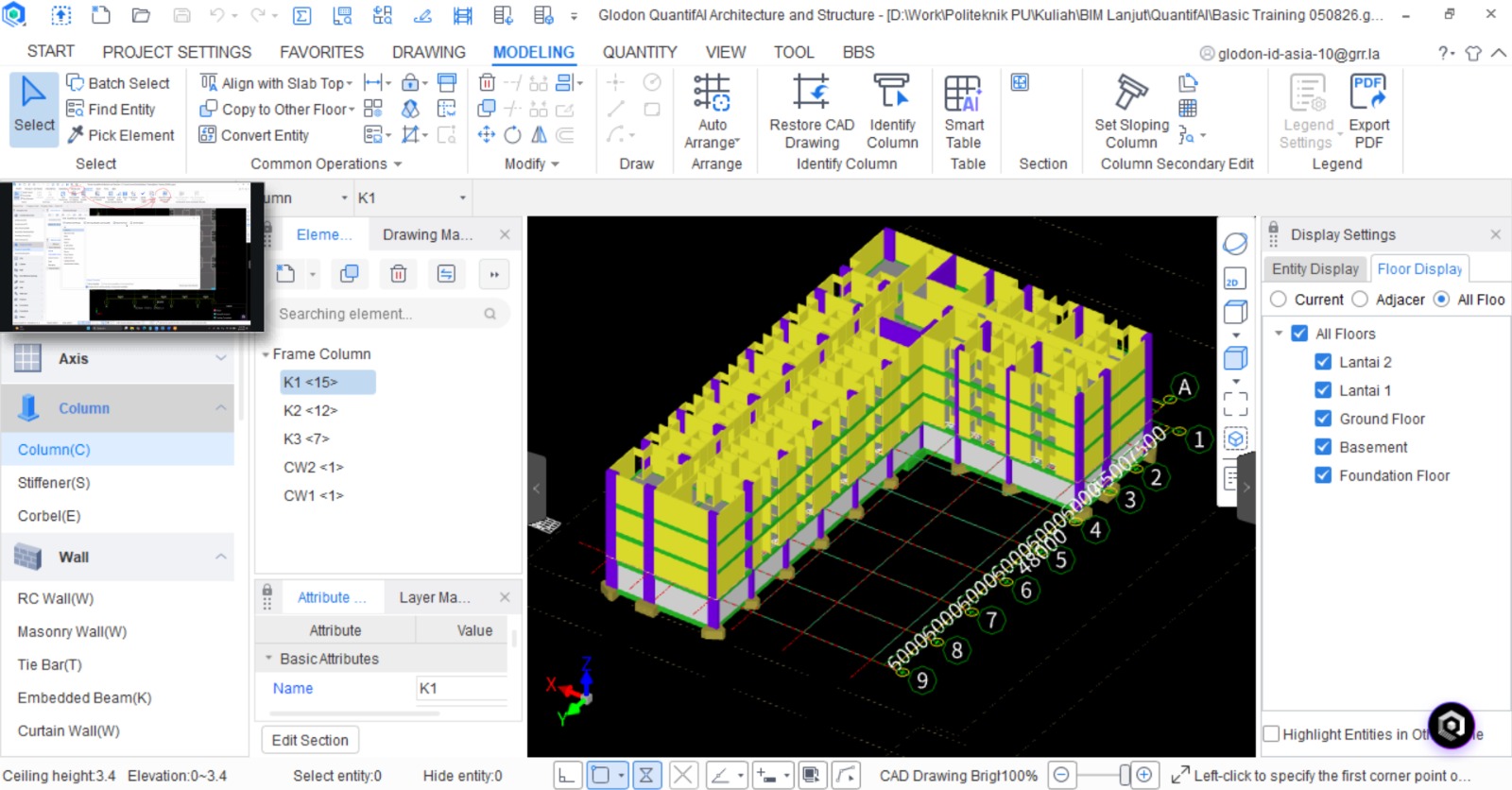Open file with the folder icon
The image size is (1512, 790).
[x=141, y=15]
